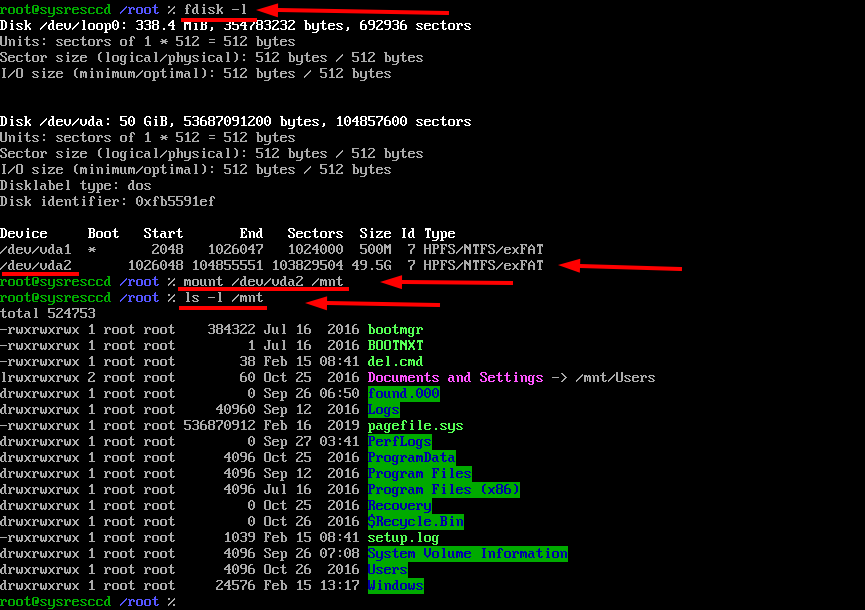
Task: Click the $Recycle.Bin directory name
Action: 415,521
